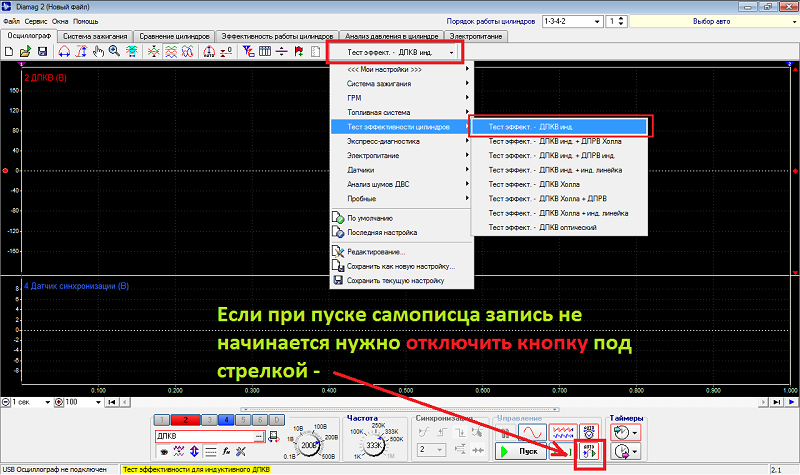800x475 pixels.
Task: Open the 100 value dropdown beside time scale
Action: pyautogui.click(x=98, y=402)
